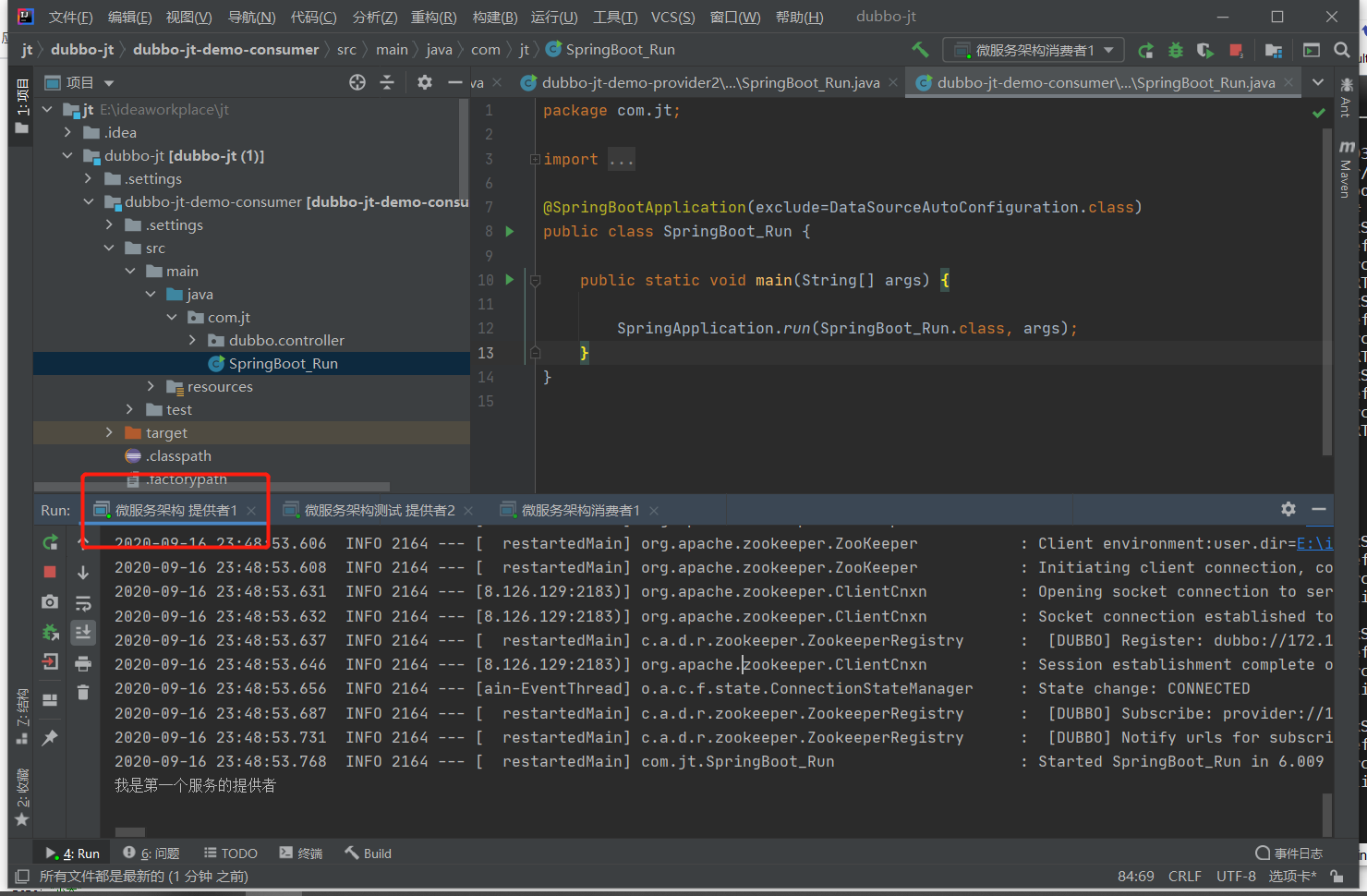
Task: Open the 重构(R) menu
Action: click(x=433, y=17)
